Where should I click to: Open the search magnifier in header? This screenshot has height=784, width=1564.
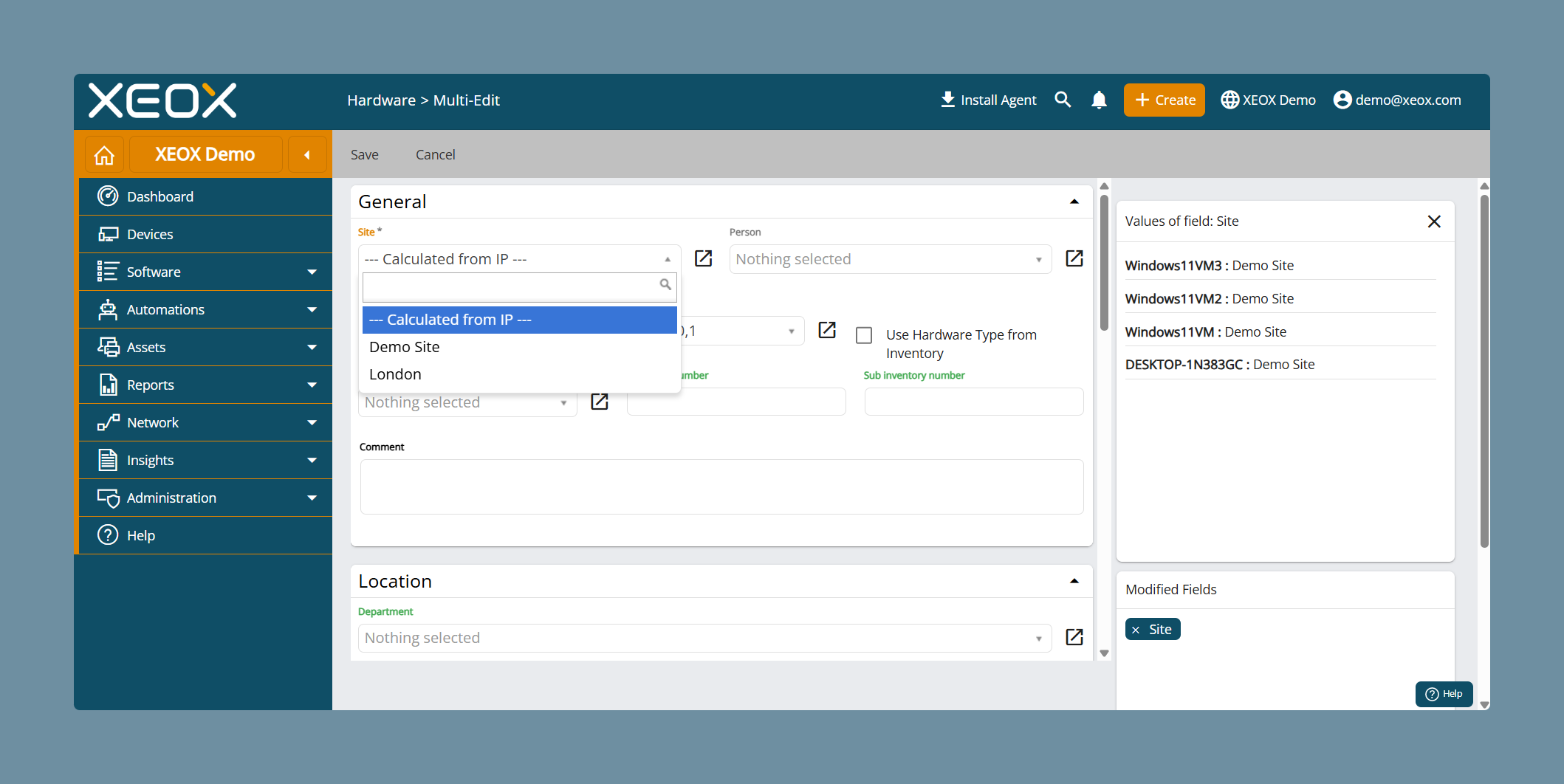tap(1063, 100)
